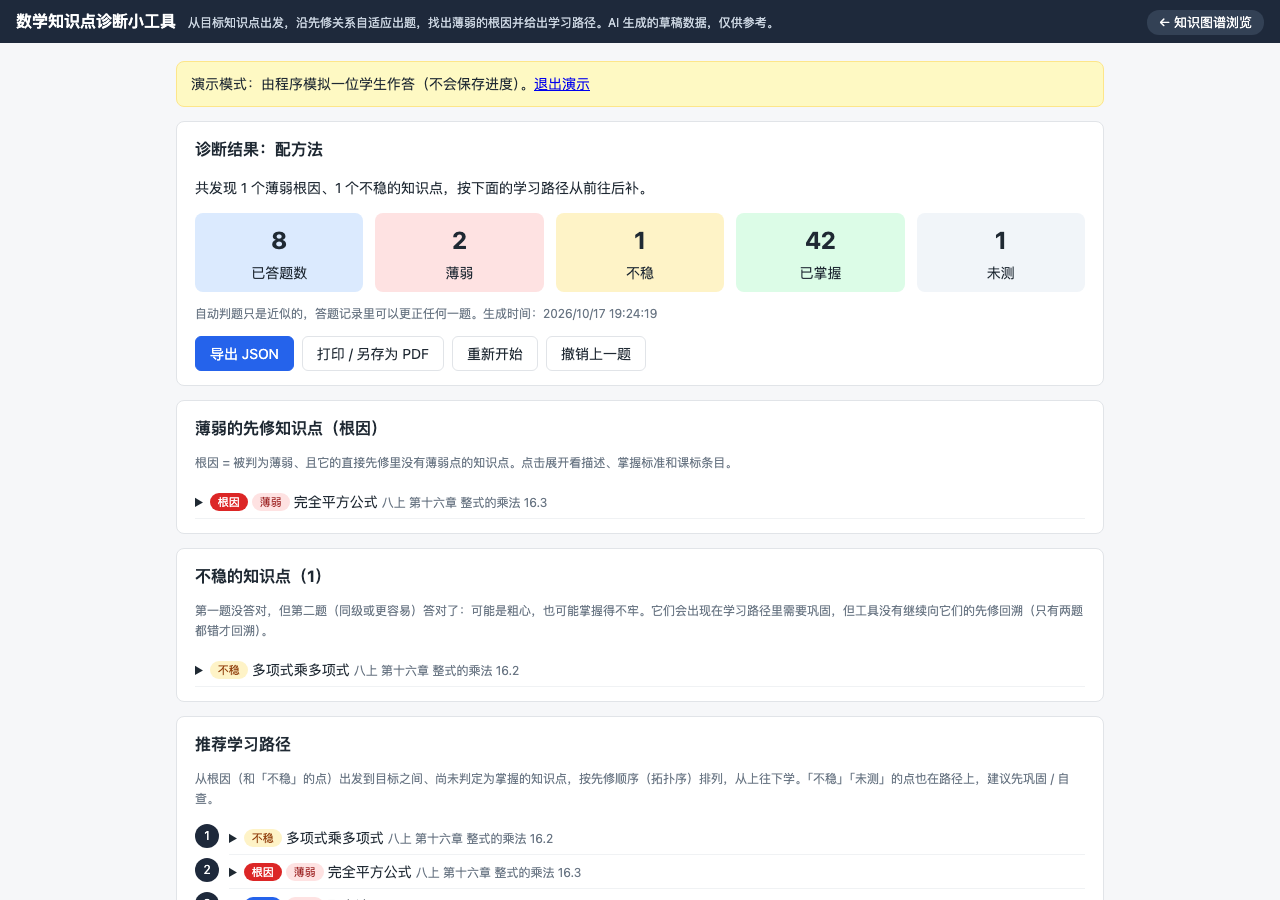Image resolution: width=1280 pixels, height=900 pixels.
Task: Select the 未测 stat card showing 1
Action: point(1001,252)
